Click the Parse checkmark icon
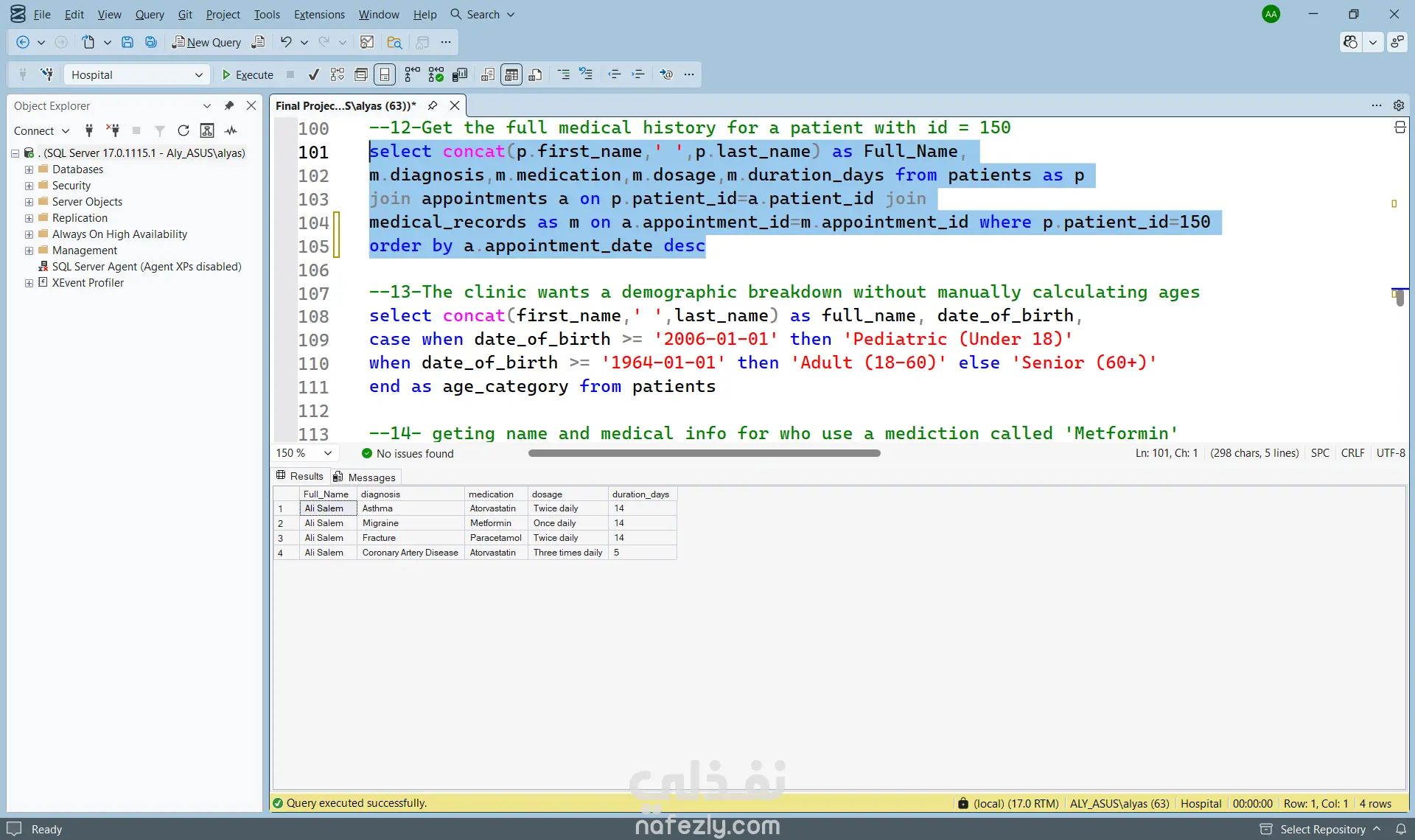The height and width of the screenshot is (840, 1415). pos(314,74)
